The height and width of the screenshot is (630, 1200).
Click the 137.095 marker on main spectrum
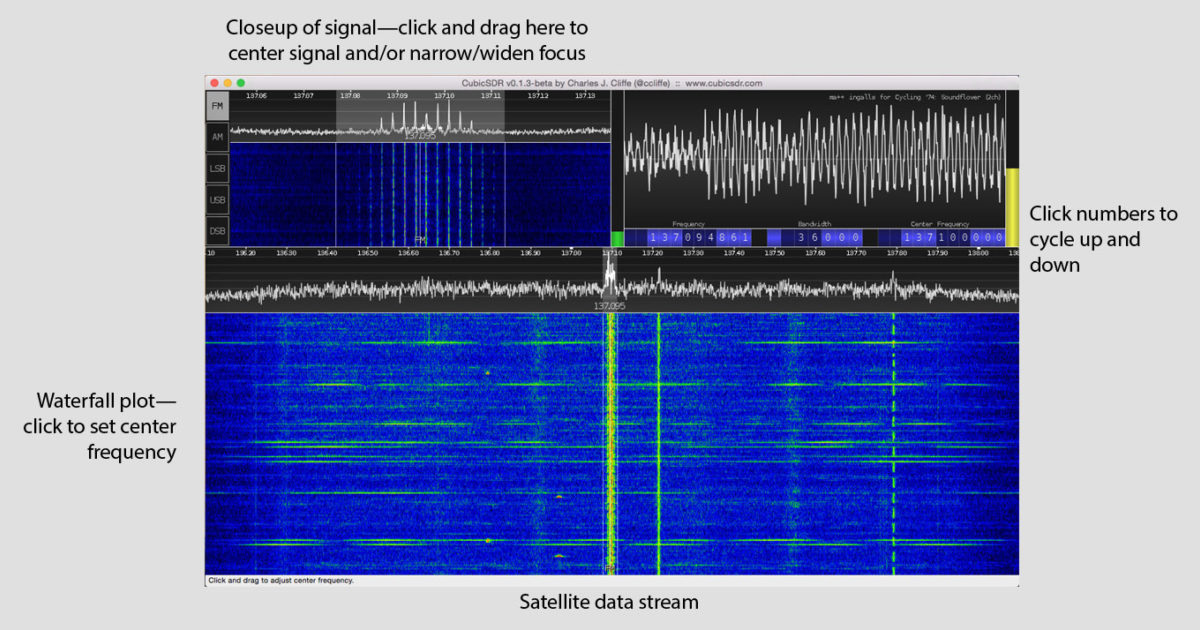[609, 306]
